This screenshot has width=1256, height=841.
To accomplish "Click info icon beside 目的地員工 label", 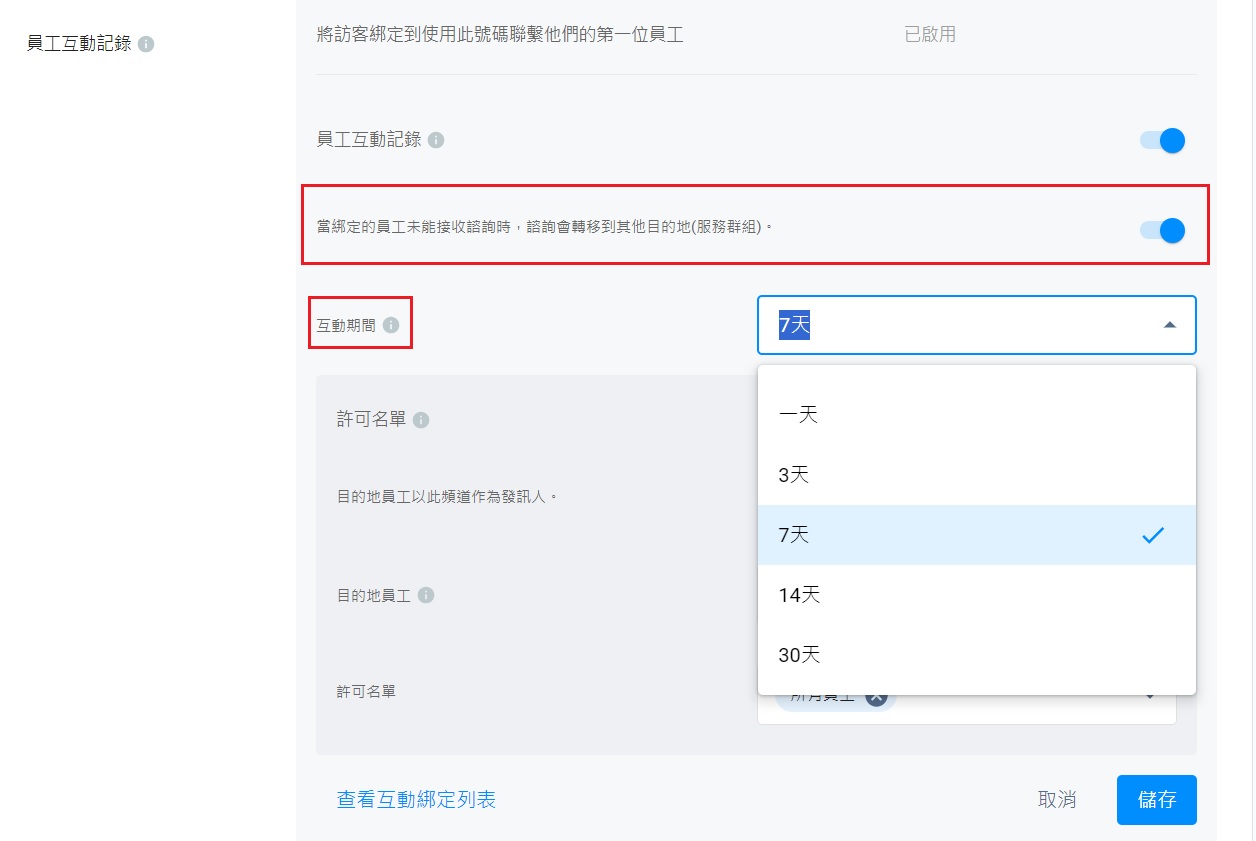I will [426, 596].
